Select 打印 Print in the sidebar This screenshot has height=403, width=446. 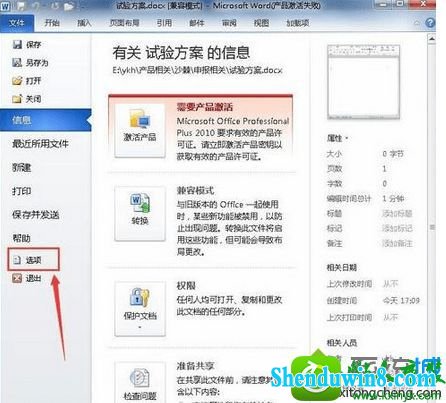[x=22, y=191]
